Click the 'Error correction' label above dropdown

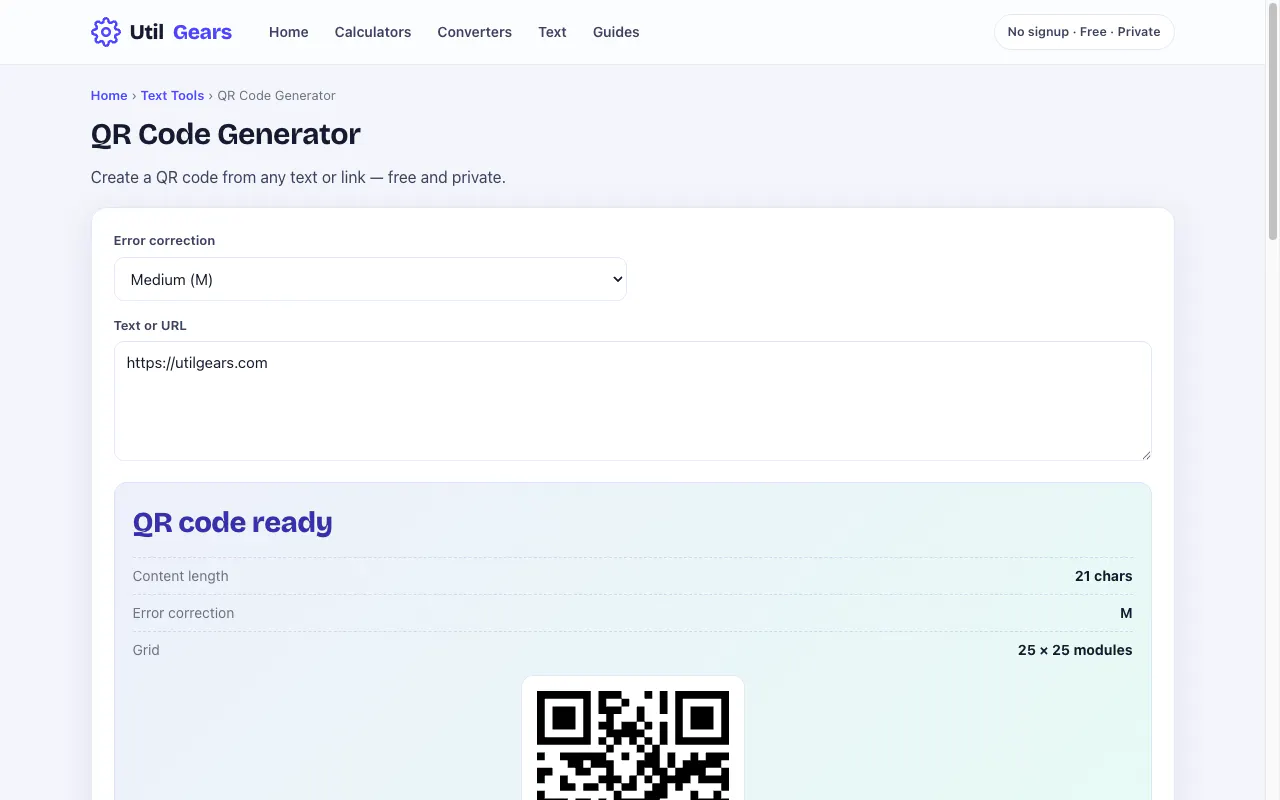164,241
